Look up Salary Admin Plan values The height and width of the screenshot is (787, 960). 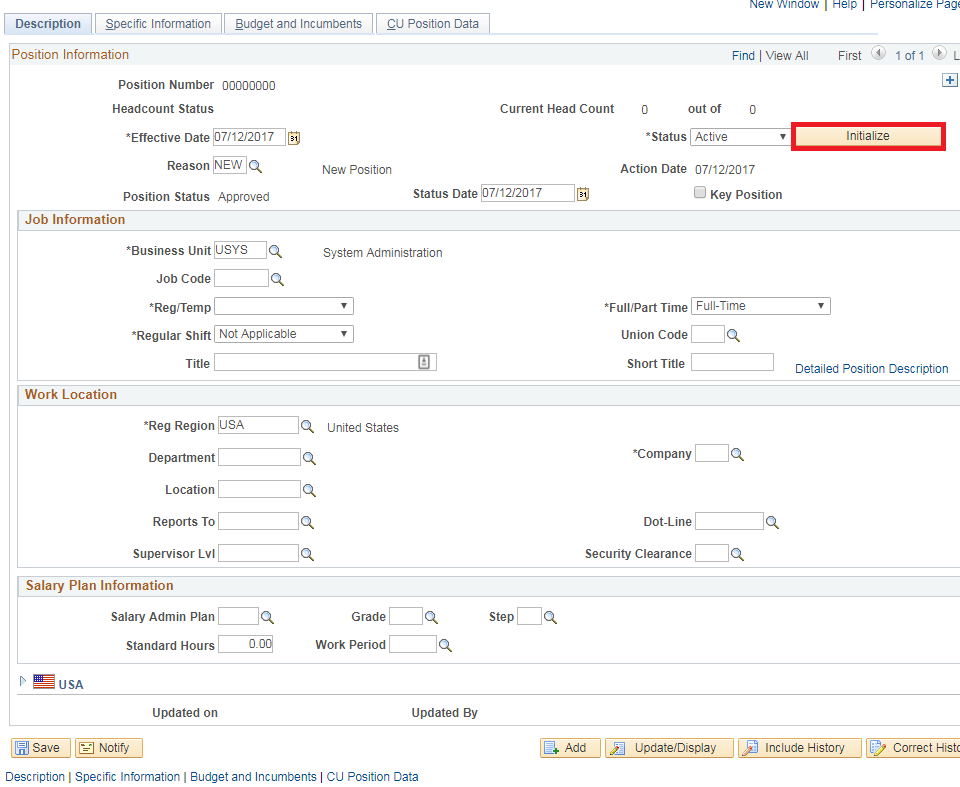(x=267, y=617)
